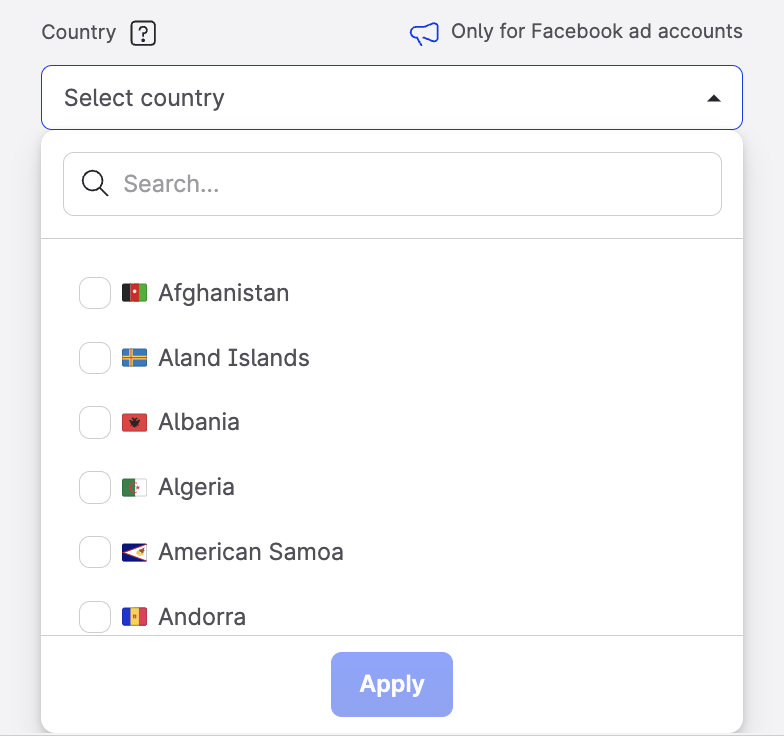Click the Algeria flag icon

pyautogui.click(x=134, y=488)
